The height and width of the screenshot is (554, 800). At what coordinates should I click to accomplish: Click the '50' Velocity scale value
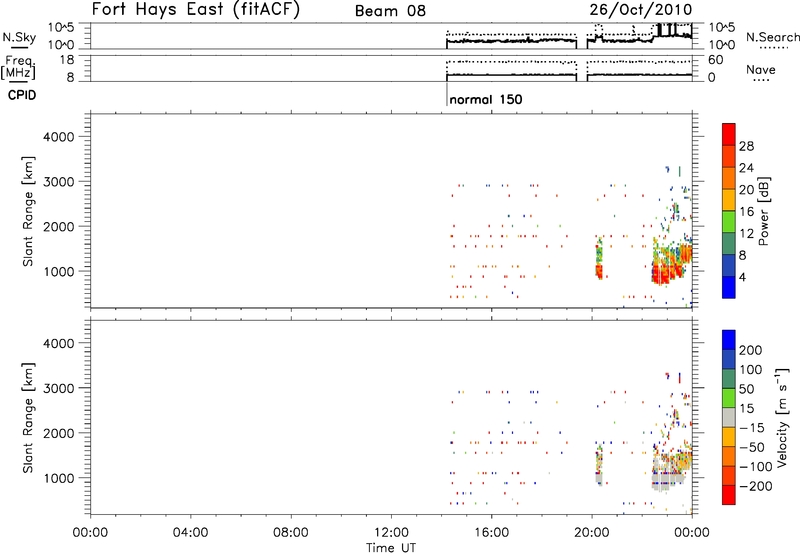pyautogui.click(x=746, y=389)
